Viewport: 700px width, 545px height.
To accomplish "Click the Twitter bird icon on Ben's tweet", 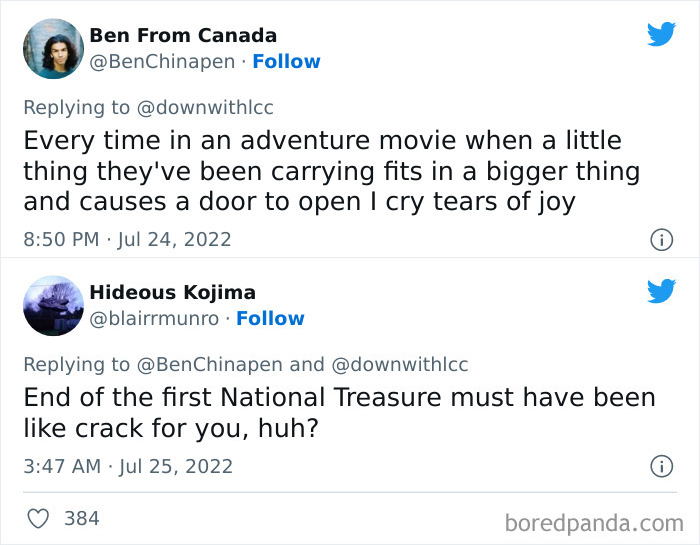I will pyautogui.click(x=661, y=34).
